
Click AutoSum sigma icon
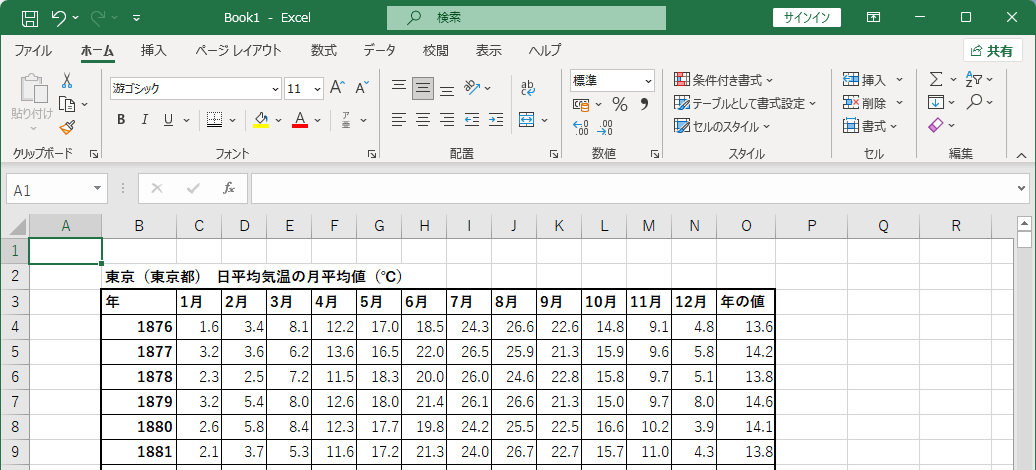click(936, 80)
